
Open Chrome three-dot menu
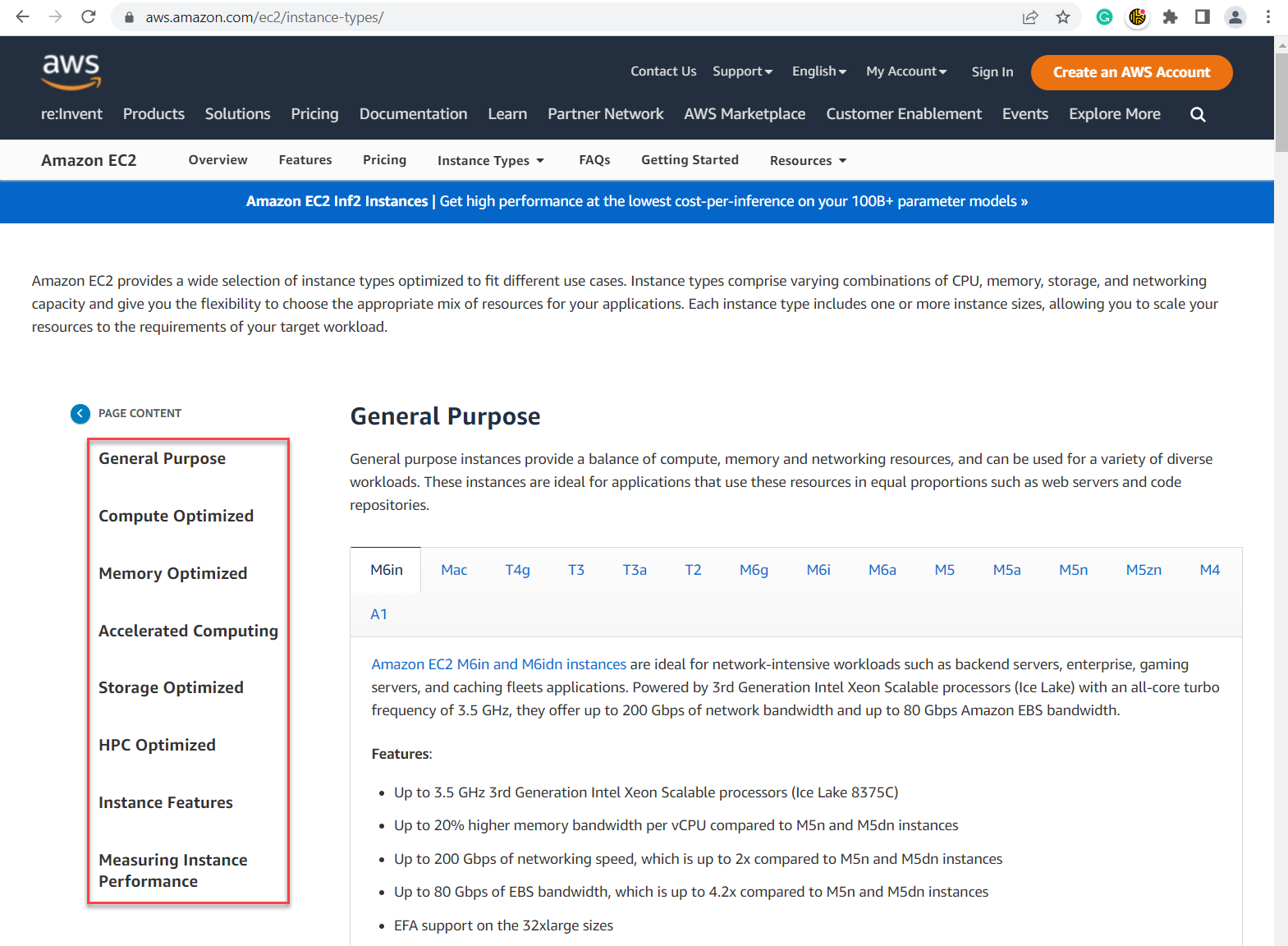tap(1268, 16)
